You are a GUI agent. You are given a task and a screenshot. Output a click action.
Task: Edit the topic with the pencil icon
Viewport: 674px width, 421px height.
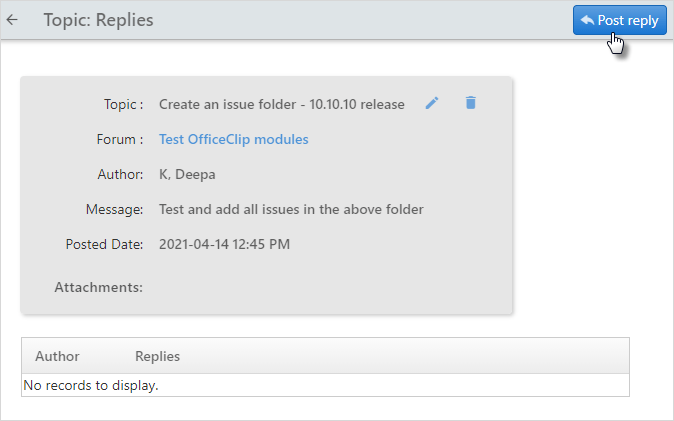pyautogui.click(x=432, y=103)
